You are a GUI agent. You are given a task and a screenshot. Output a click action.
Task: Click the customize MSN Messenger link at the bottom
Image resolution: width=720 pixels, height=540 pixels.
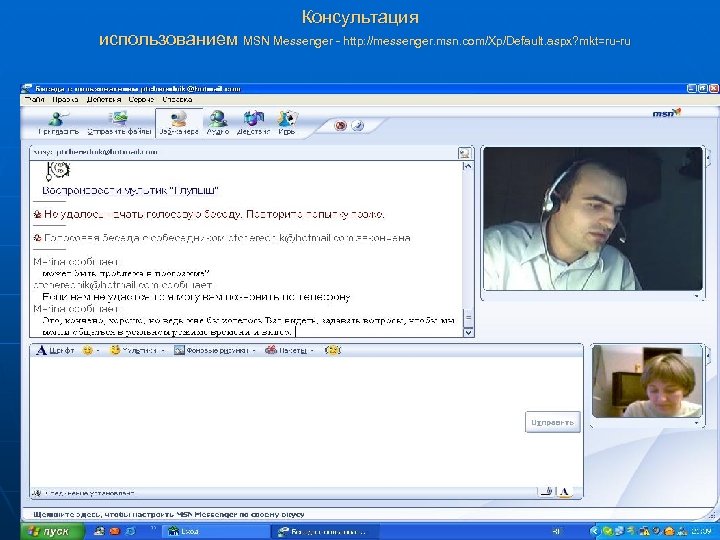click(x=169, y=514)
